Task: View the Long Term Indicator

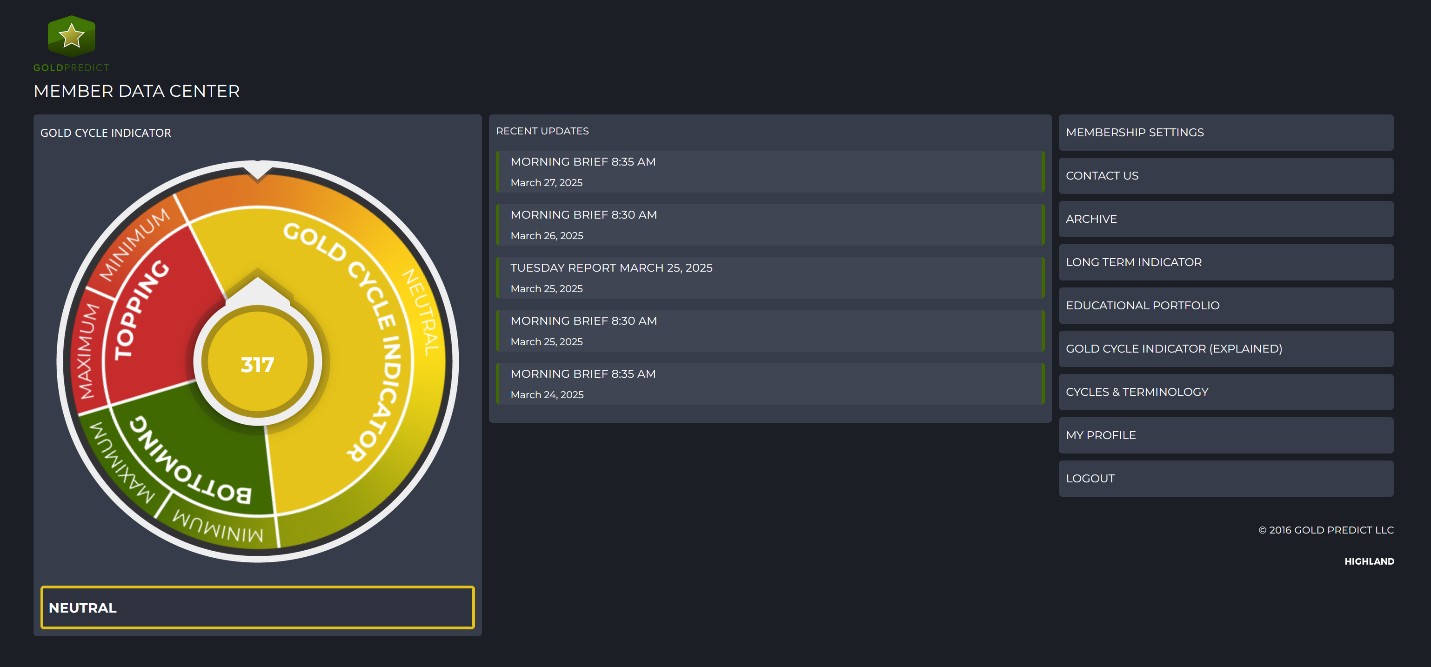Action: click(x=1225, y=262)
